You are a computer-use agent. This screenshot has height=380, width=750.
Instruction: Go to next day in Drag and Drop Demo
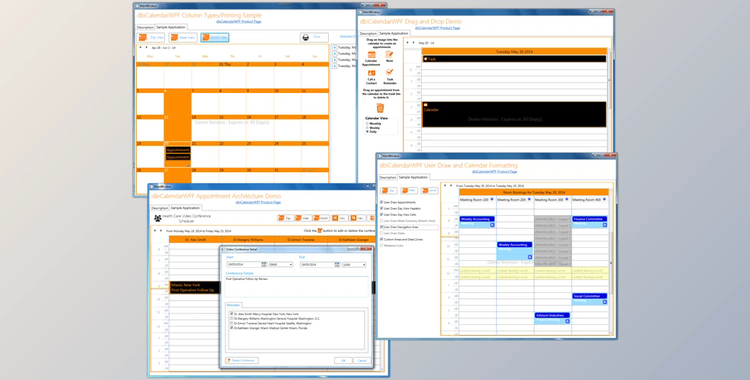[x=413, y=43]
